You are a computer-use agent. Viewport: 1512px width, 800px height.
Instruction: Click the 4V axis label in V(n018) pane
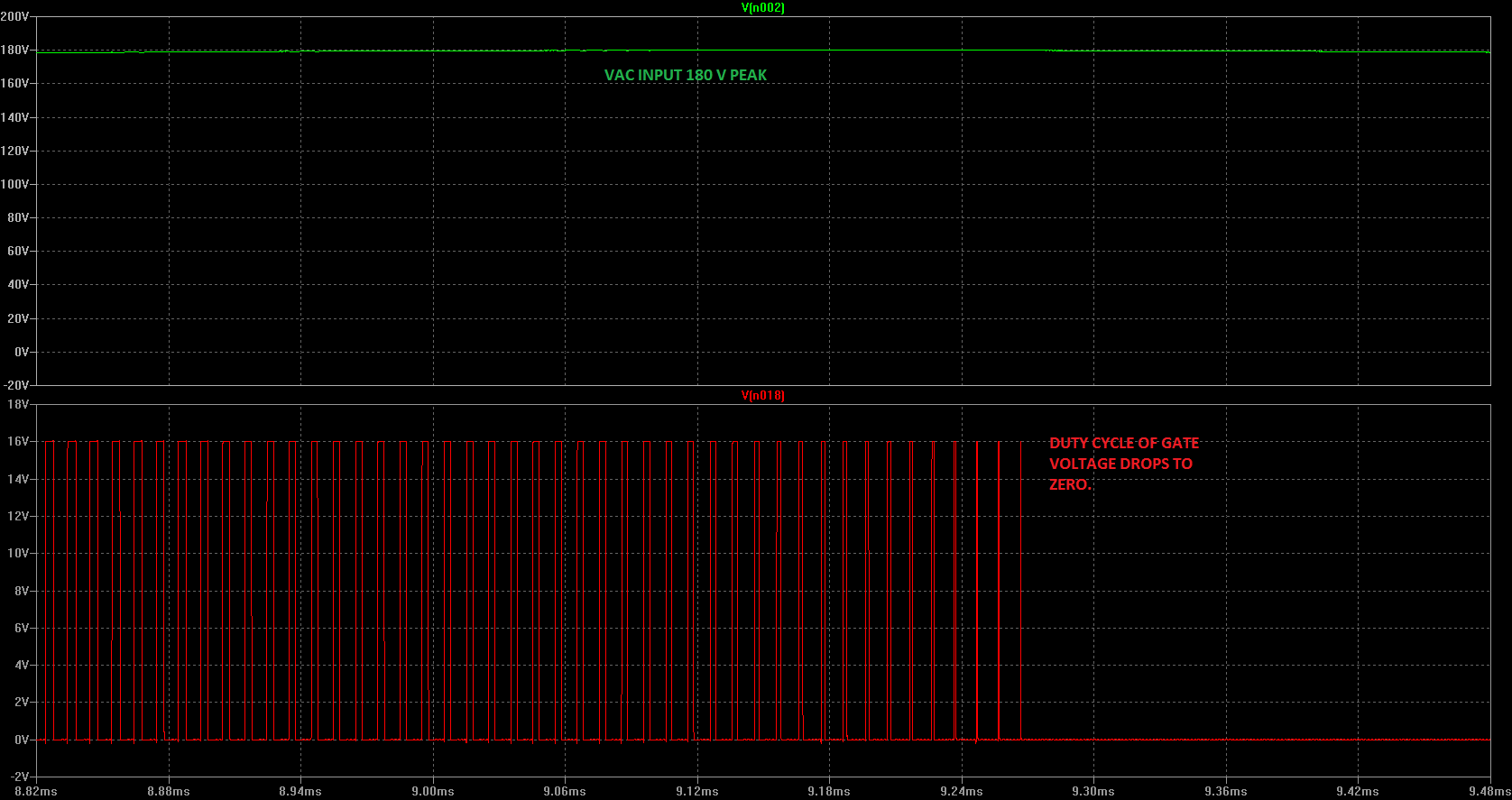coord(22,665)
